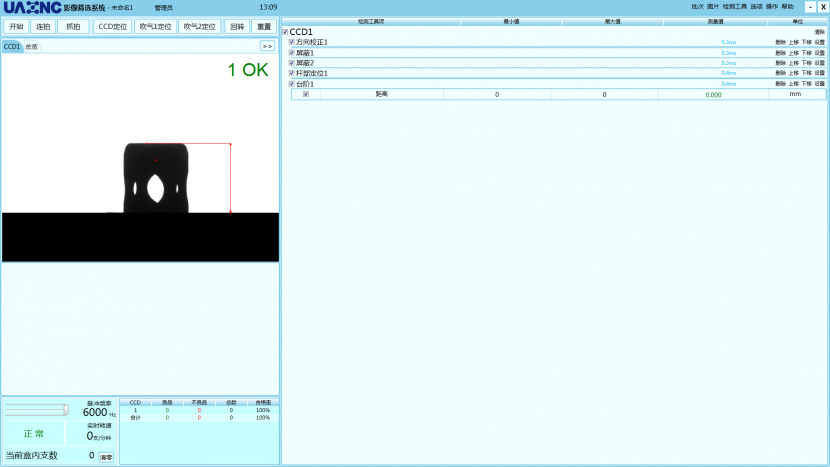Viewport: 830px width, 467px height.
Task: Switch to the 总览 overview tab
Action: tap(32, 47)
